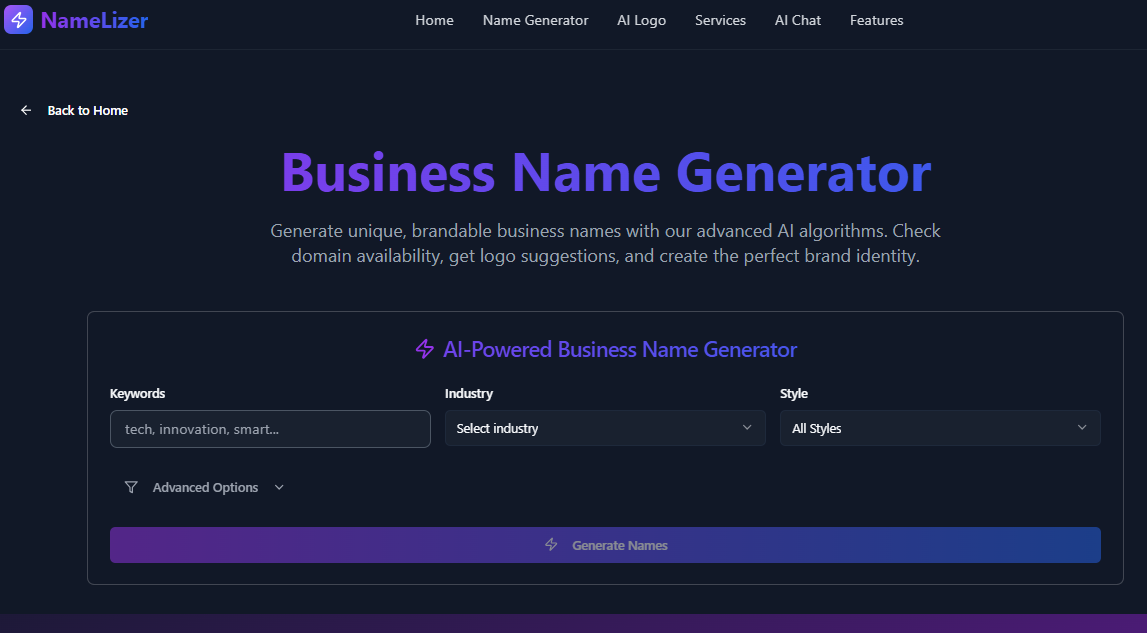Image resolution: width=1147 pixels, height=633 pixels.
Task: Go to AI Chat in the navigation
Action: pyautogui.click(x=797, y=20)
